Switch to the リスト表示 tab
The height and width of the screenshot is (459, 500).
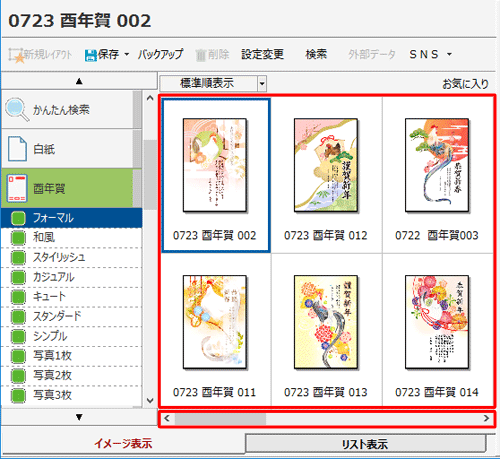pos(365,444)
